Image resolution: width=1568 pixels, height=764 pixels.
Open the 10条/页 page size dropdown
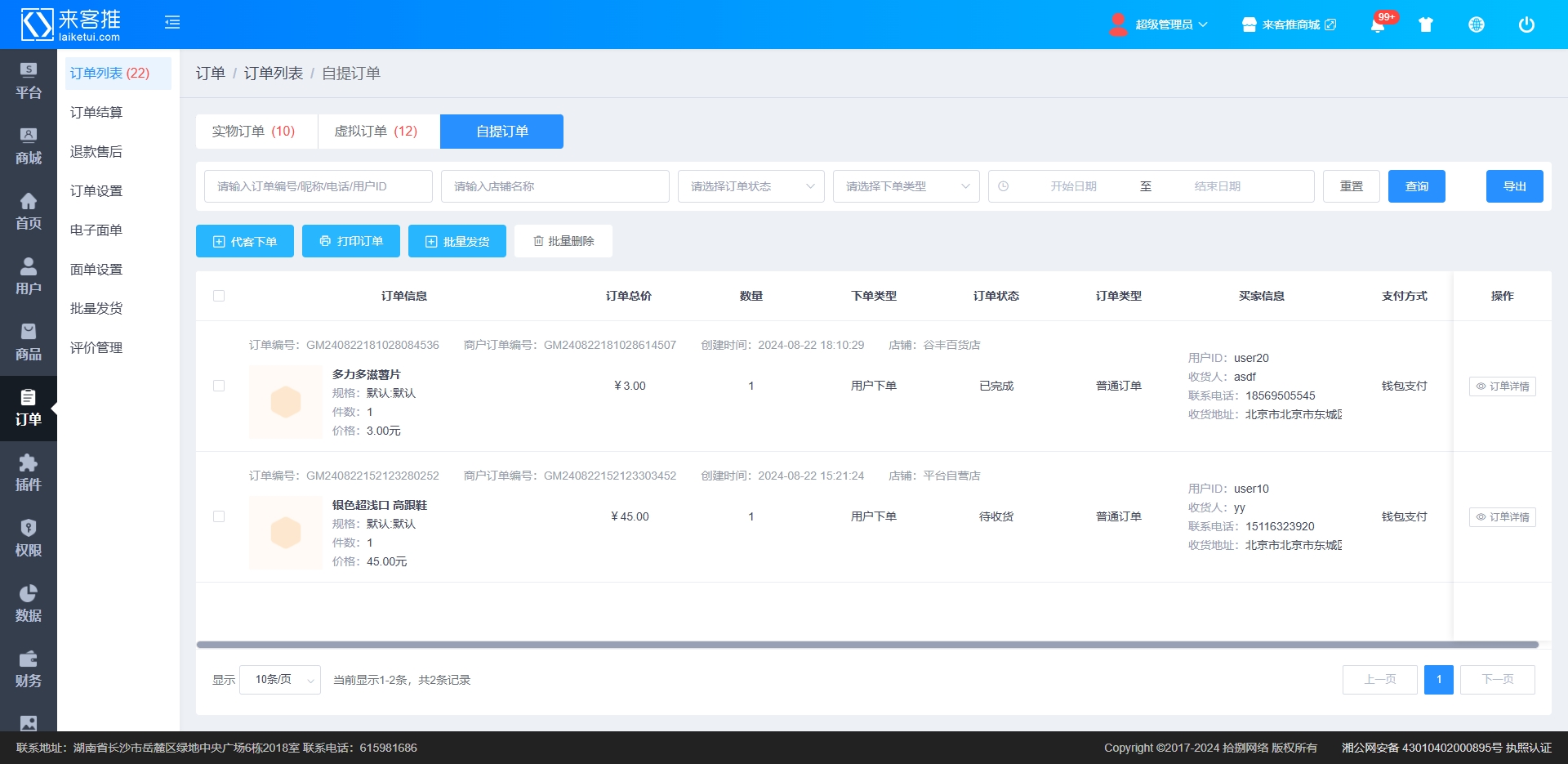[280, 680]
